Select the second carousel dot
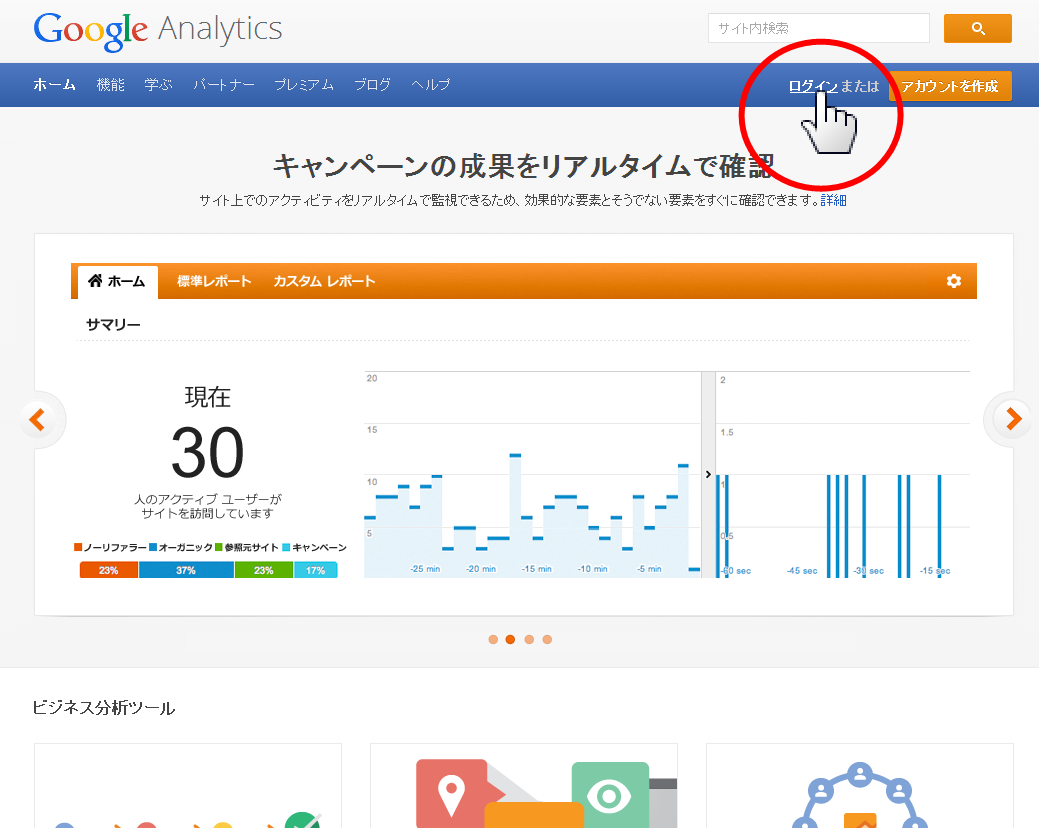This screenshot has height=828, width=1039. tap(510, 639)
